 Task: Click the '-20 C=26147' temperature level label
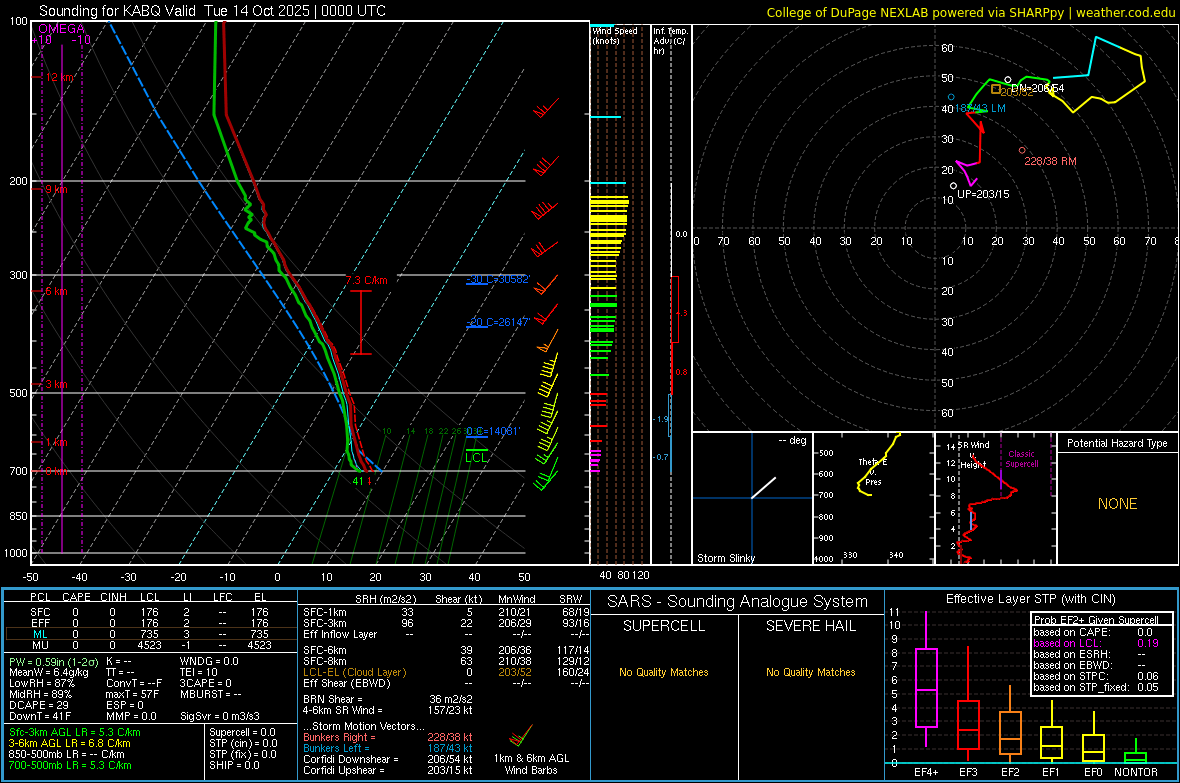[x=498, y=322]
